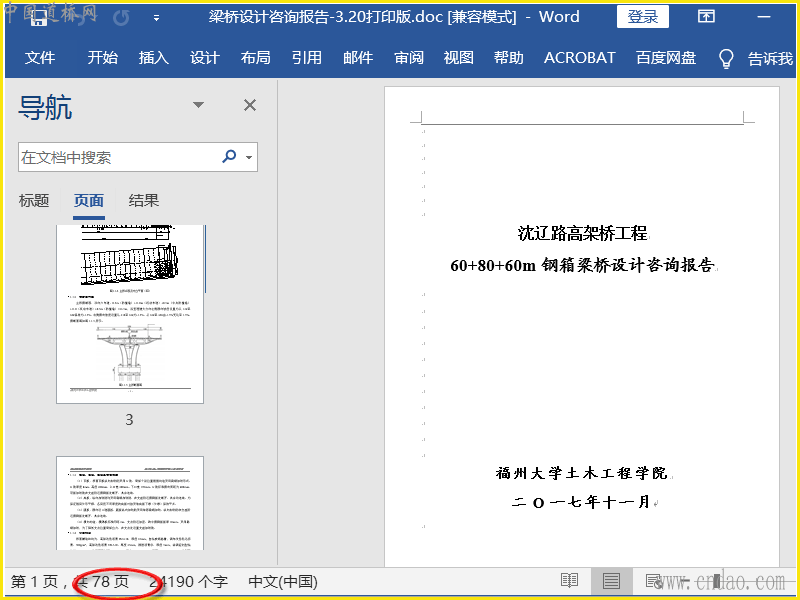Open the Customize Quick Access Toolbar dropdown

pos(157,18)
